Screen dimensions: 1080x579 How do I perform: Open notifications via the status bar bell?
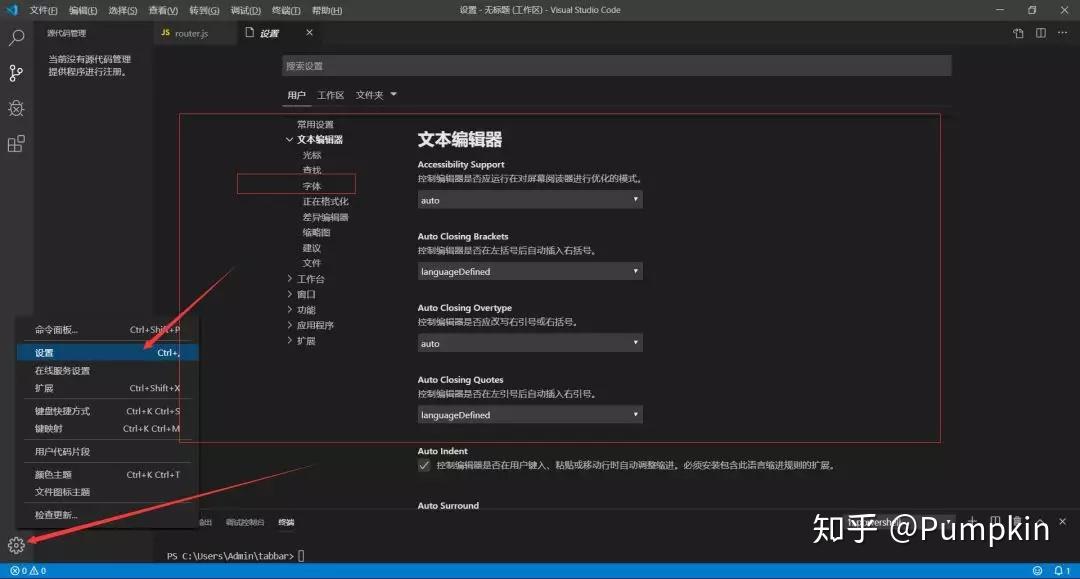pyautogui.click(x=1060, y=570)
